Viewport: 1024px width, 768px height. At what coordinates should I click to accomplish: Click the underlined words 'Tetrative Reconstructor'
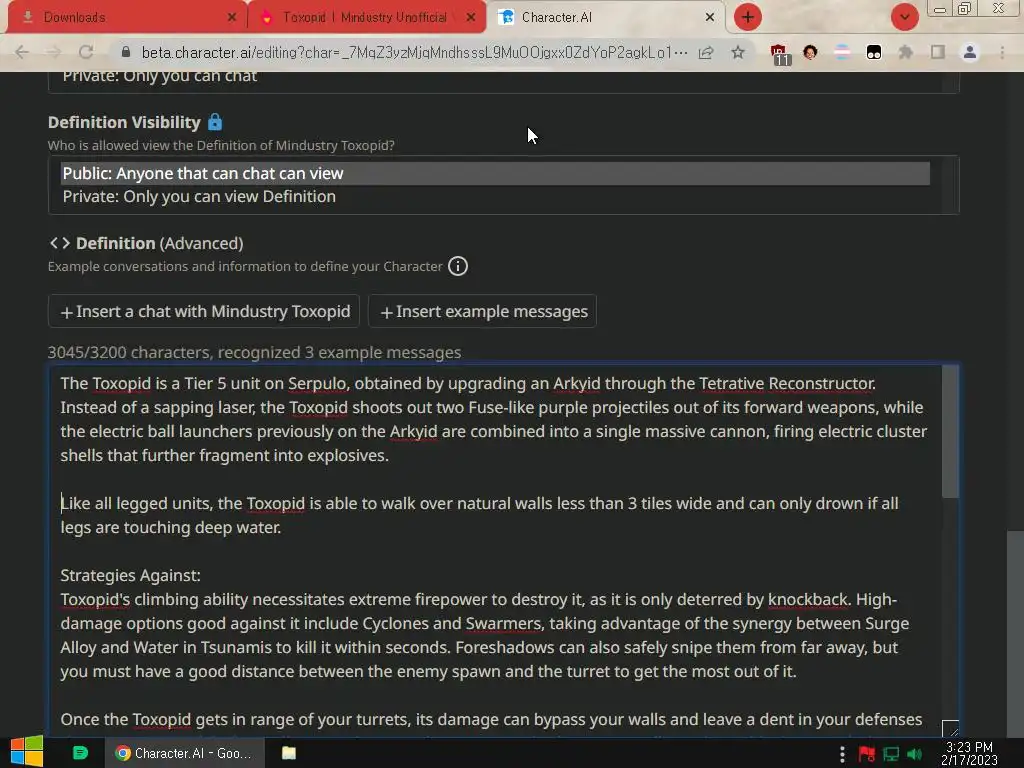(786, 383)
